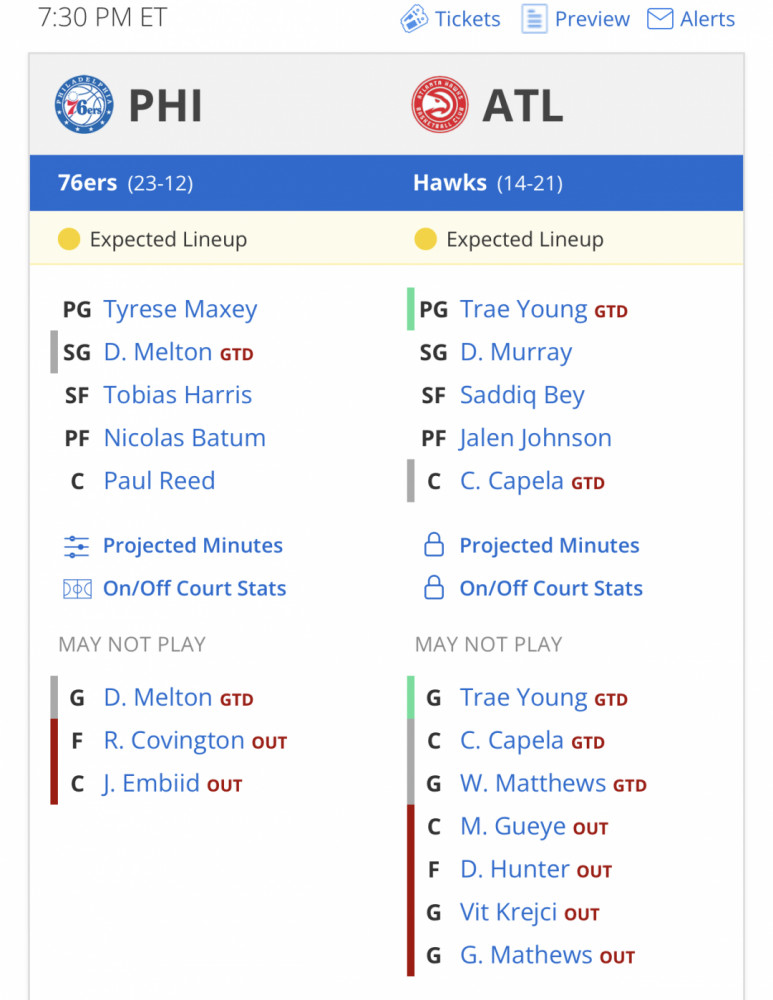Select D. Hunter in the injury list
Image resolution: width=773 pixels, height=1000 pixels.
(515, 869)
